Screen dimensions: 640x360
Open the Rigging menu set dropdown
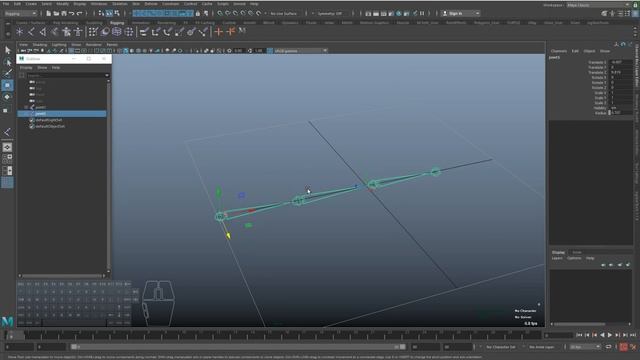click(20, 13)
